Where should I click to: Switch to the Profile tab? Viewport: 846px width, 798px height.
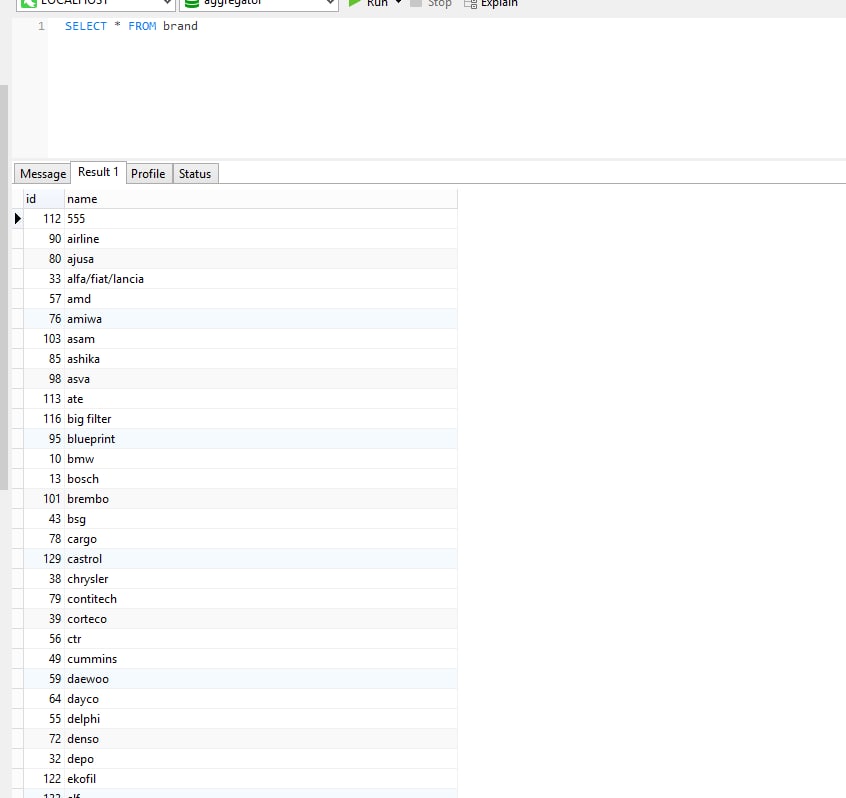[148, 174]
